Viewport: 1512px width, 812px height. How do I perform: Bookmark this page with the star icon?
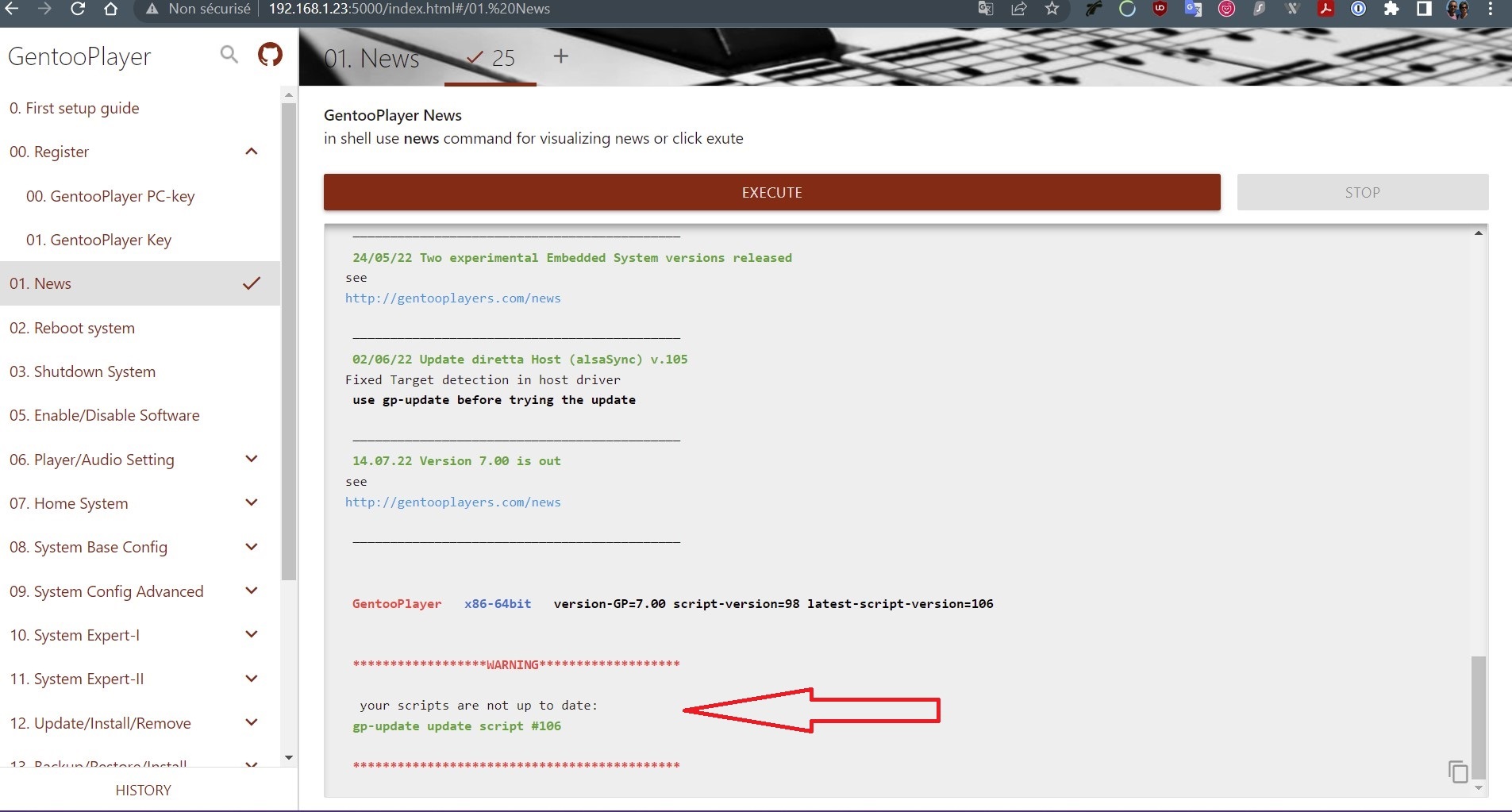pos(1052,9)
